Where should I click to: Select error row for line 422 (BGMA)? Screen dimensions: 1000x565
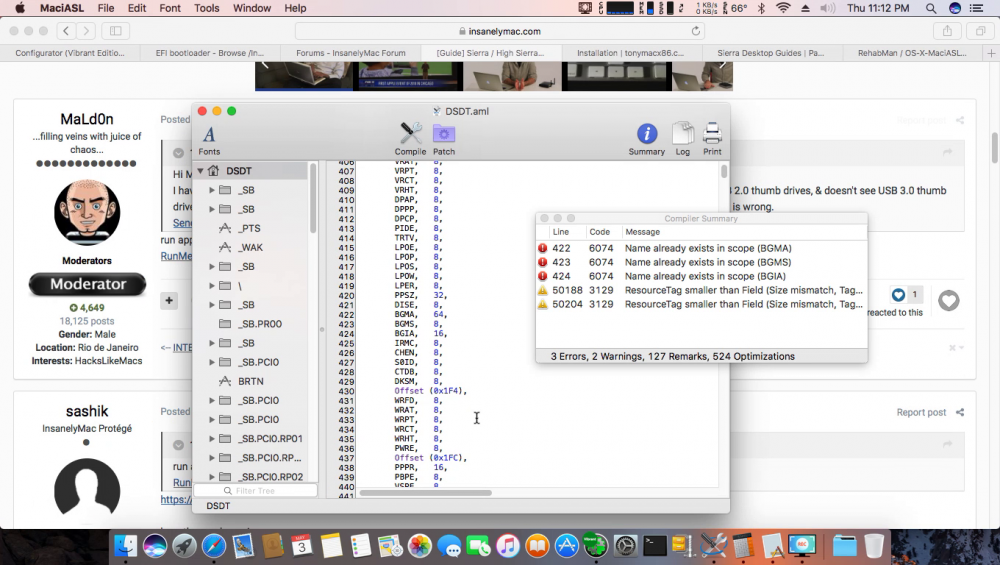coord(702,248)
